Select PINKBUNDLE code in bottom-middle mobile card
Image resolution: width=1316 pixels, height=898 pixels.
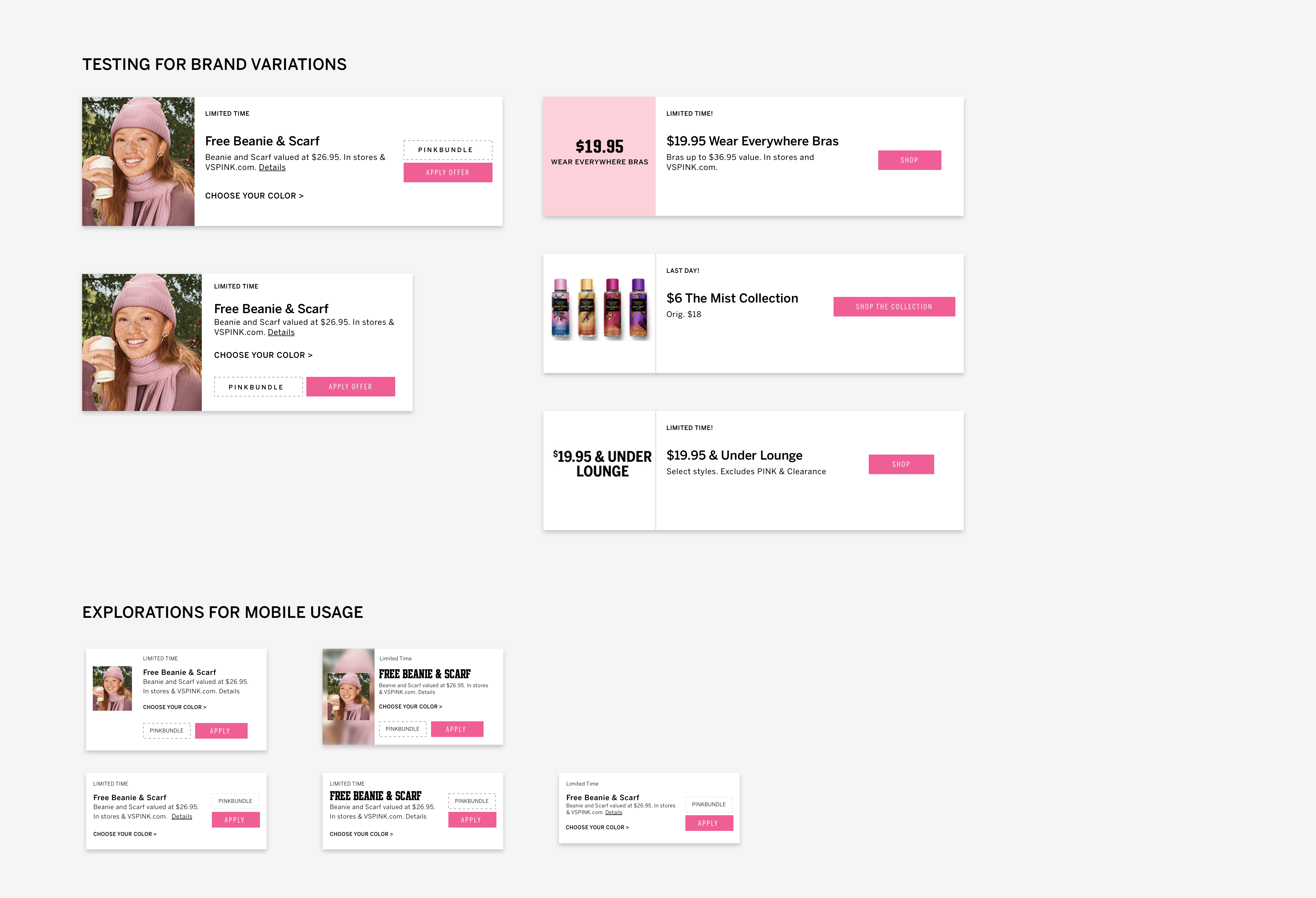[x=472, y=801]
